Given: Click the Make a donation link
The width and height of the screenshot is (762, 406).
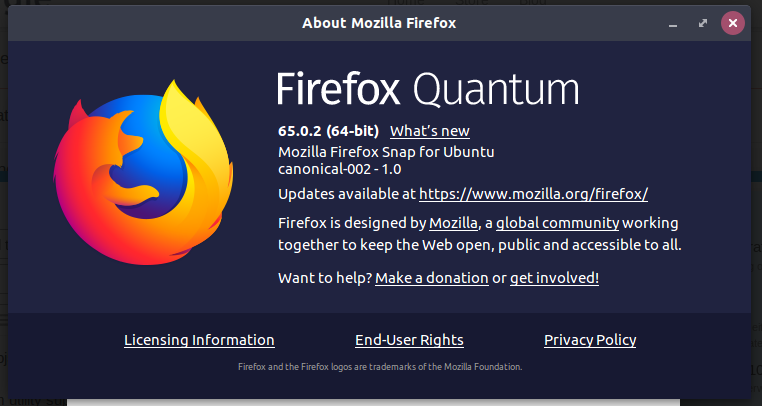Looking at the screenshot, I should (x=432, y=278).
